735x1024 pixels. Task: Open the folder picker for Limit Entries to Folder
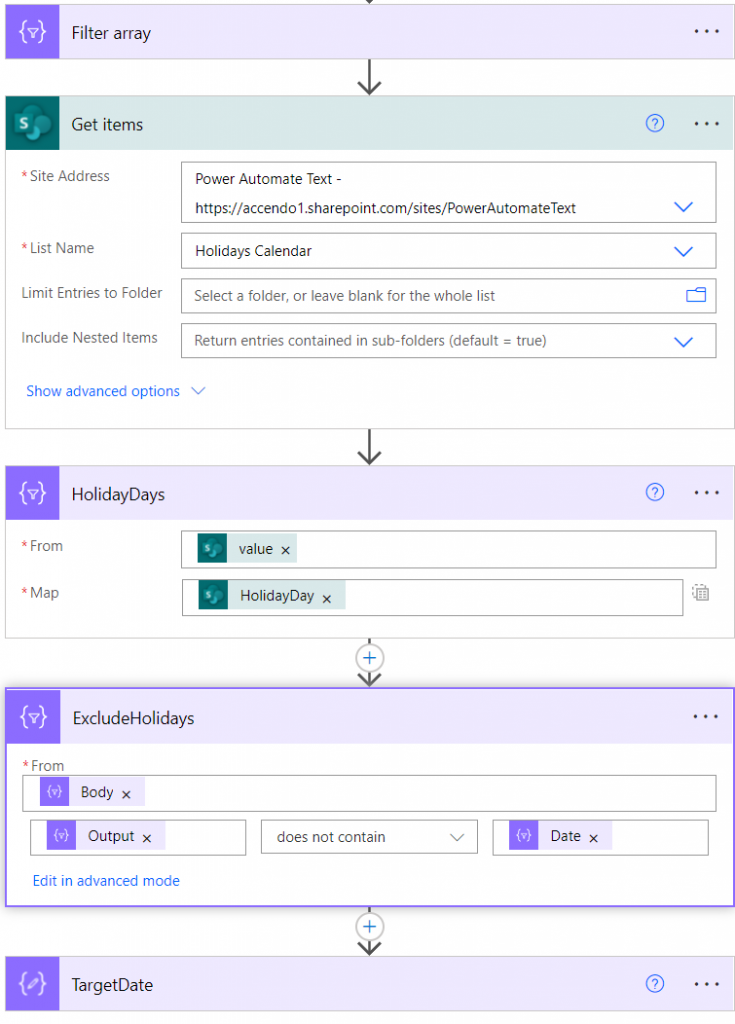tap(700, 295)
